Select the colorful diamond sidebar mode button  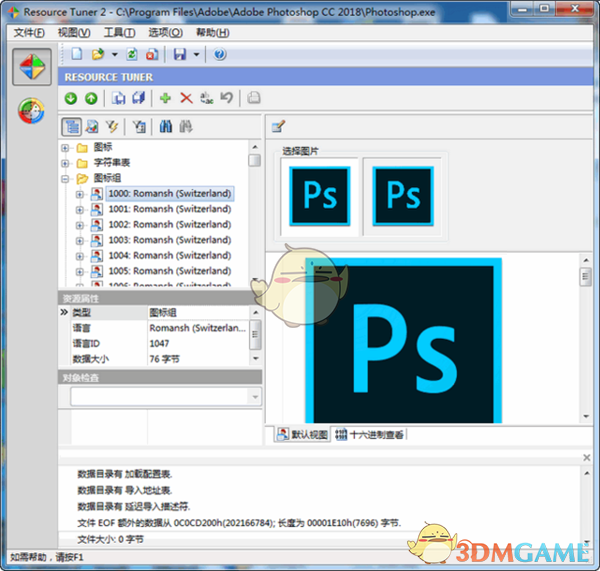31,66
